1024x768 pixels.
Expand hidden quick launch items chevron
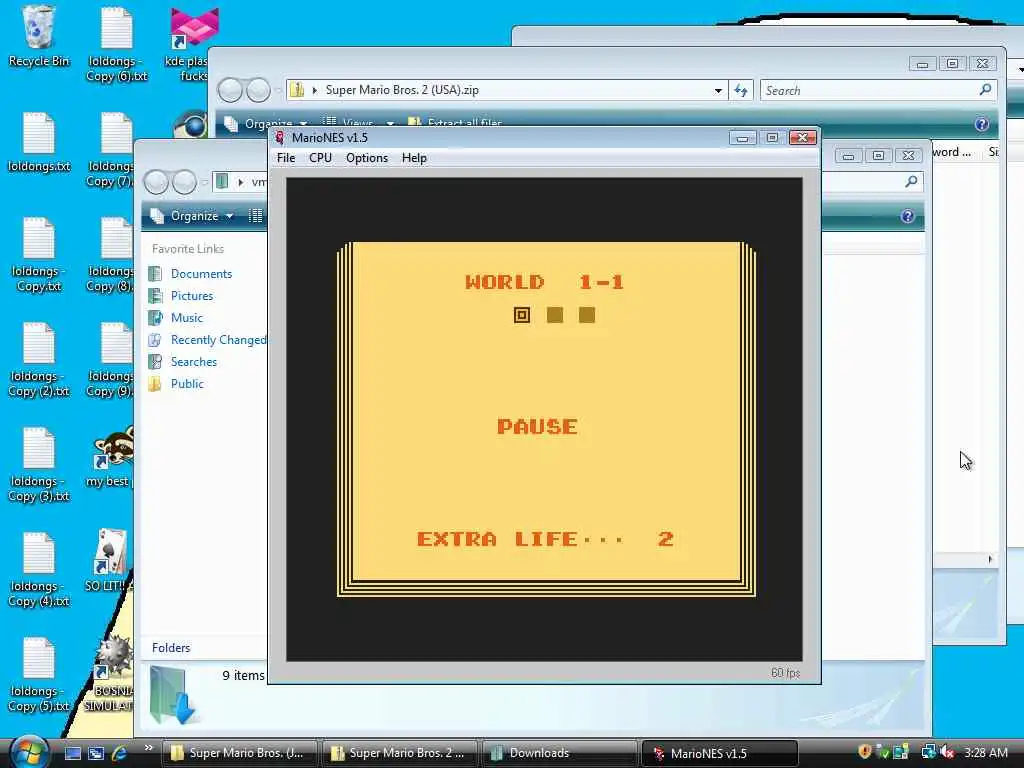click(148, 748)
